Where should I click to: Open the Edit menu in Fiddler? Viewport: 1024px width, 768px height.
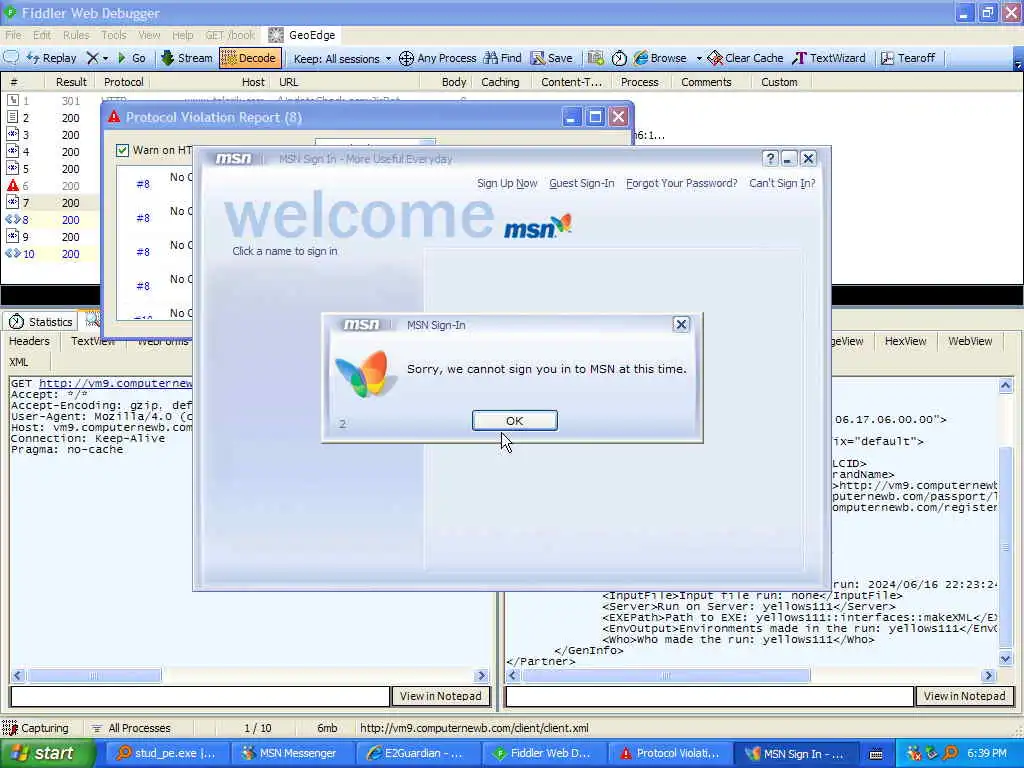pyautogui.click(x=42, y=35)
